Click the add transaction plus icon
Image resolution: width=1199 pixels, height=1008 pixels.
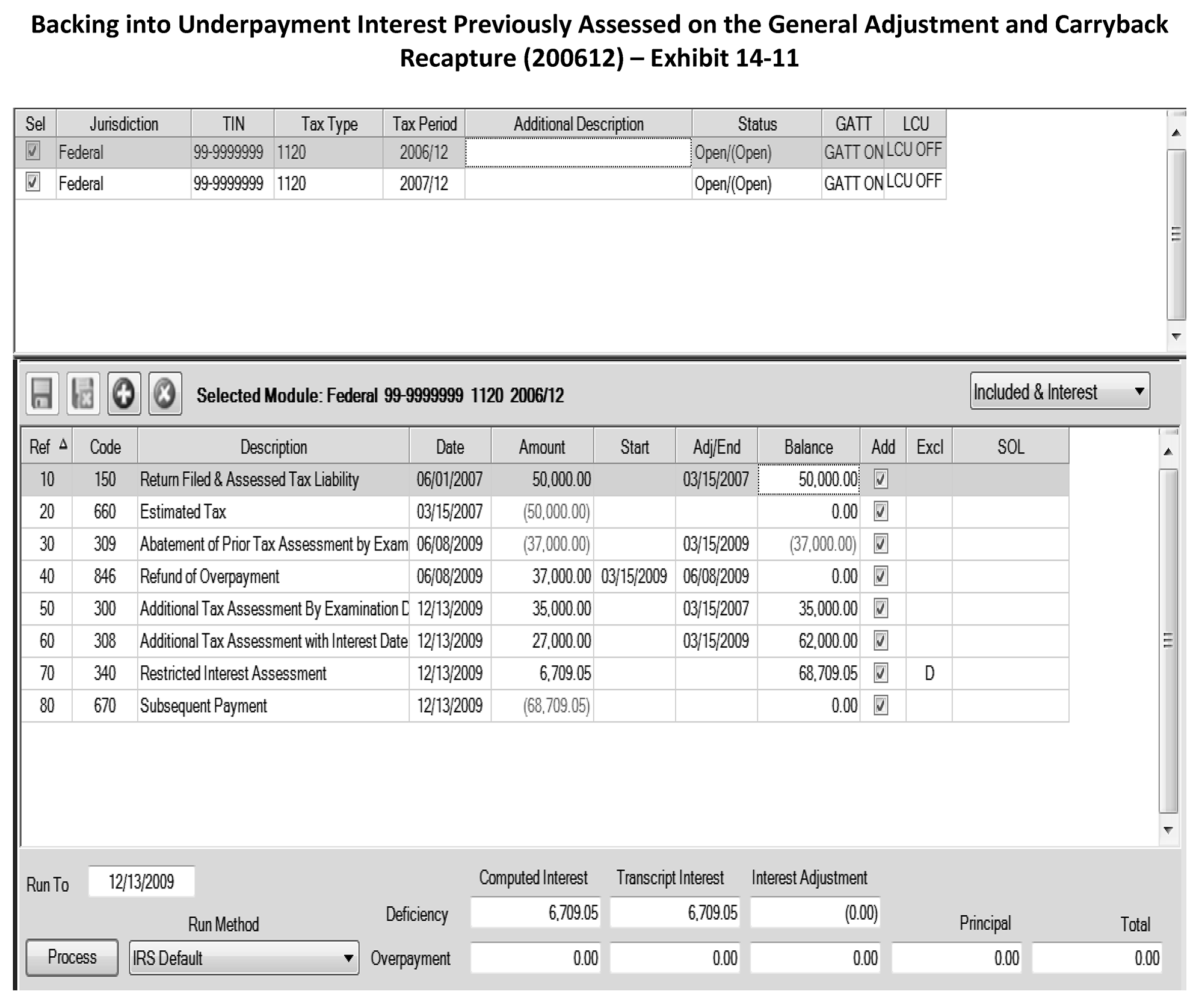[x=124, y=394]
